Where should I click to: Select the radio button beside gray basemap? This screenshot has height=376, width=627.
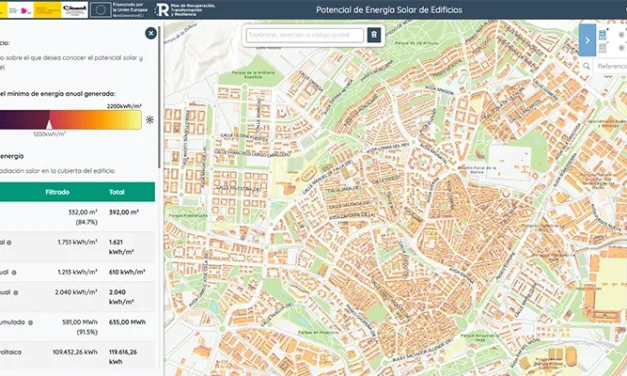(621, 48)
